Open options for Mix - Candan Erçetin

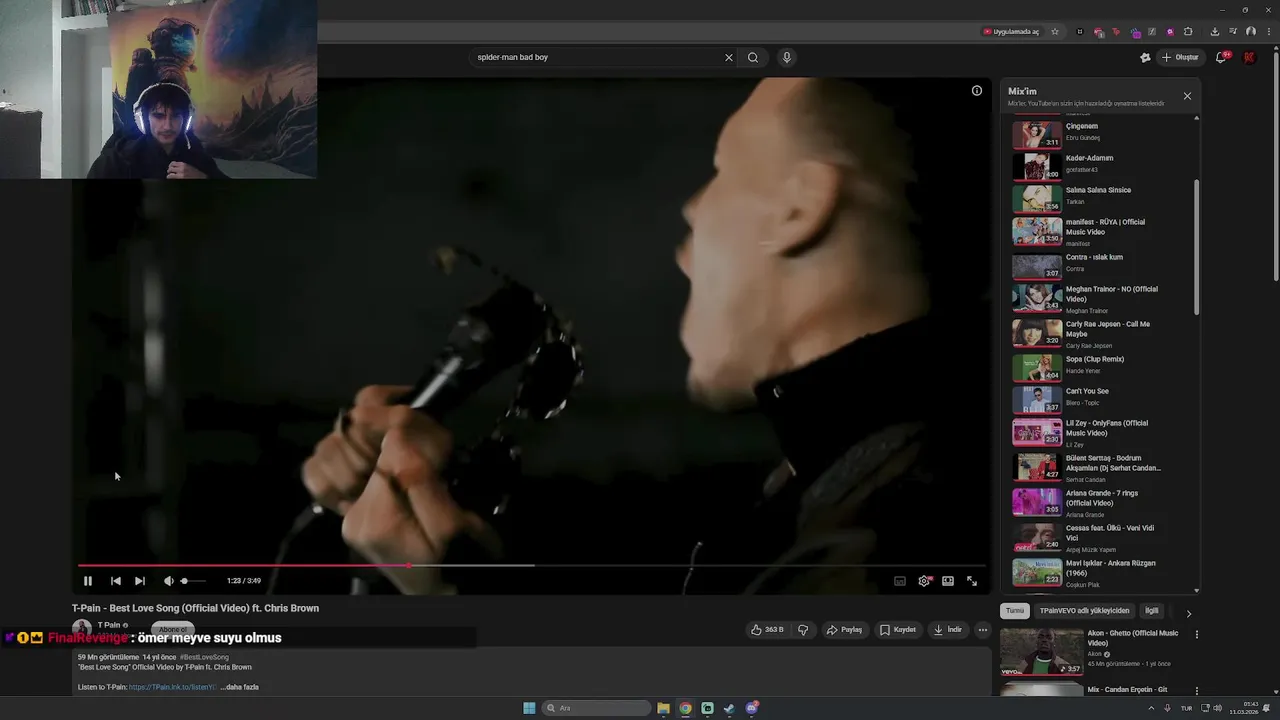click(1197, 690)
